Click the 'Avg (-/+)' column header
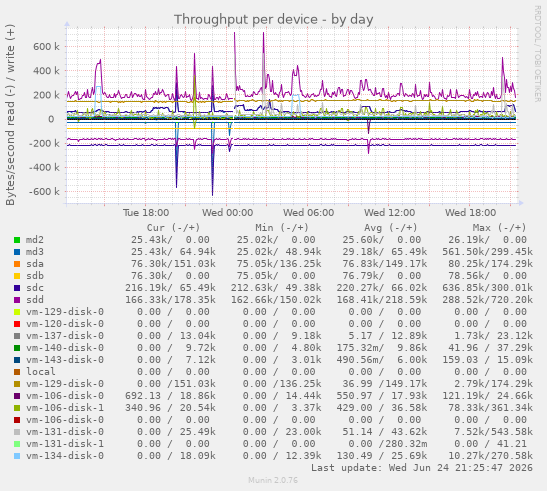Viewport: 547px width, 491px height. (391, 228)
